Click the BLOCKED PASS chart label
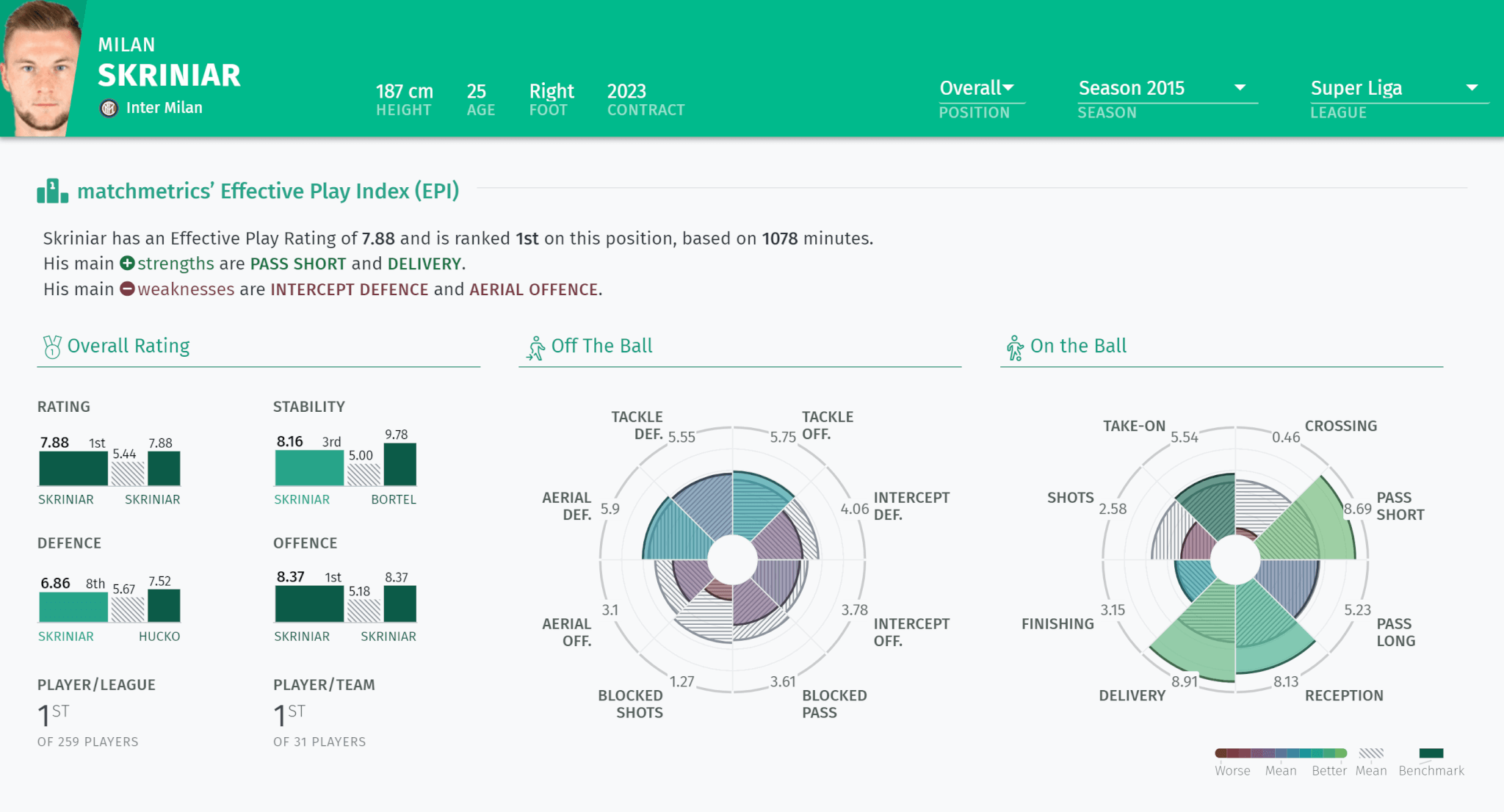 pos(834,703)
